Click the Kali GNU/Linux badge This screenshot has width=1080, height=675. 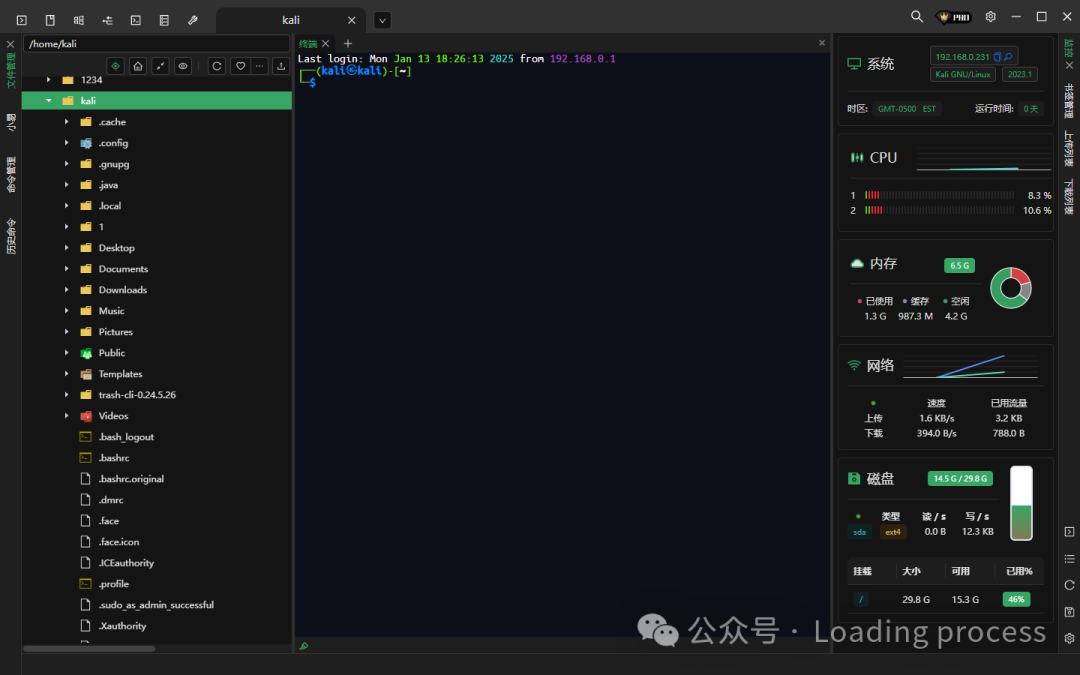(x=962, y=74)
